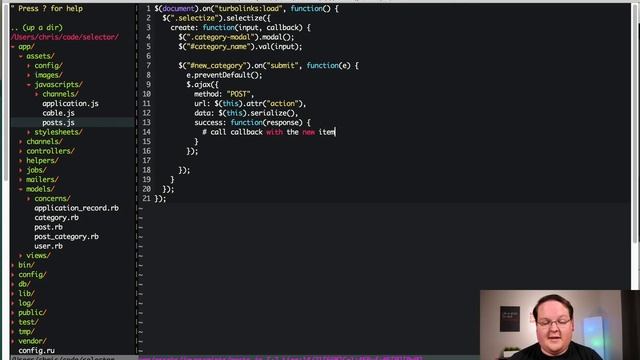This screenshot has height=360, width=640.
Task: Click 'create:' on line 3
Action: point(184,28)
